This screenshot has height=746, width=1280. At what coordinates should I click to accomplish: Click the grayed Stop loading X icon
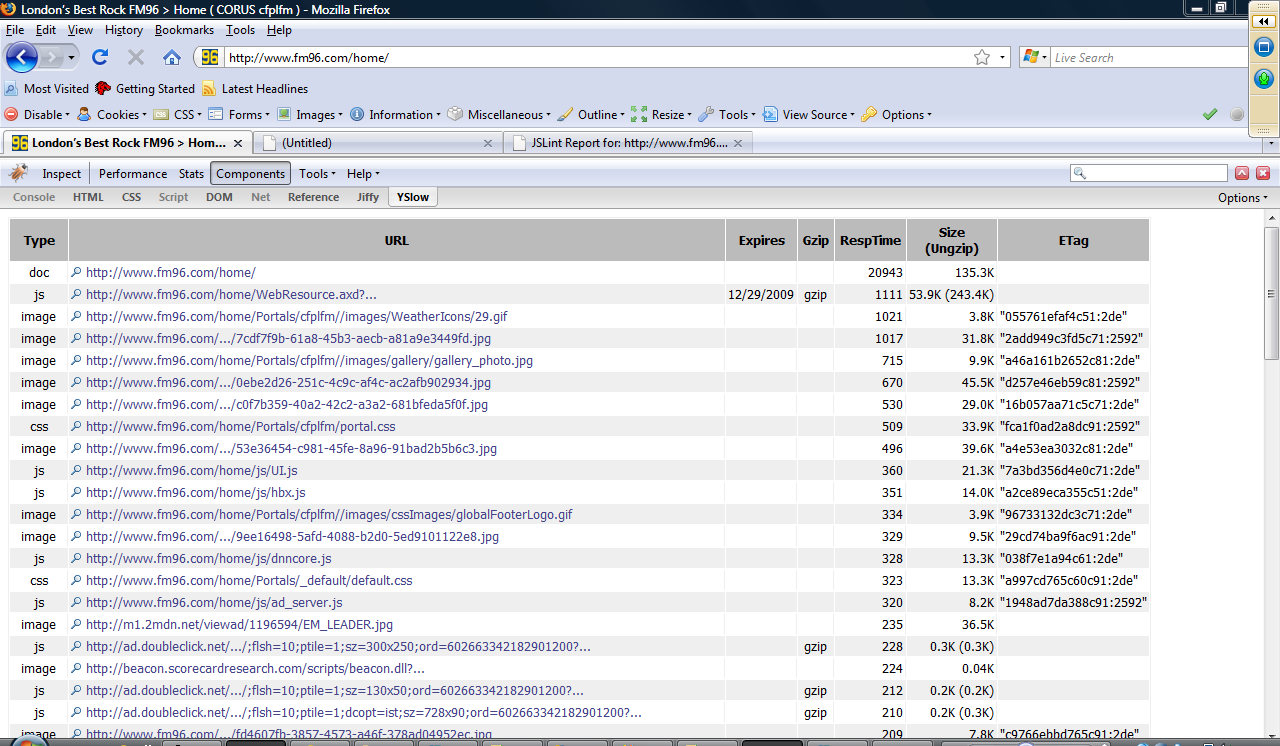(136, 58)
